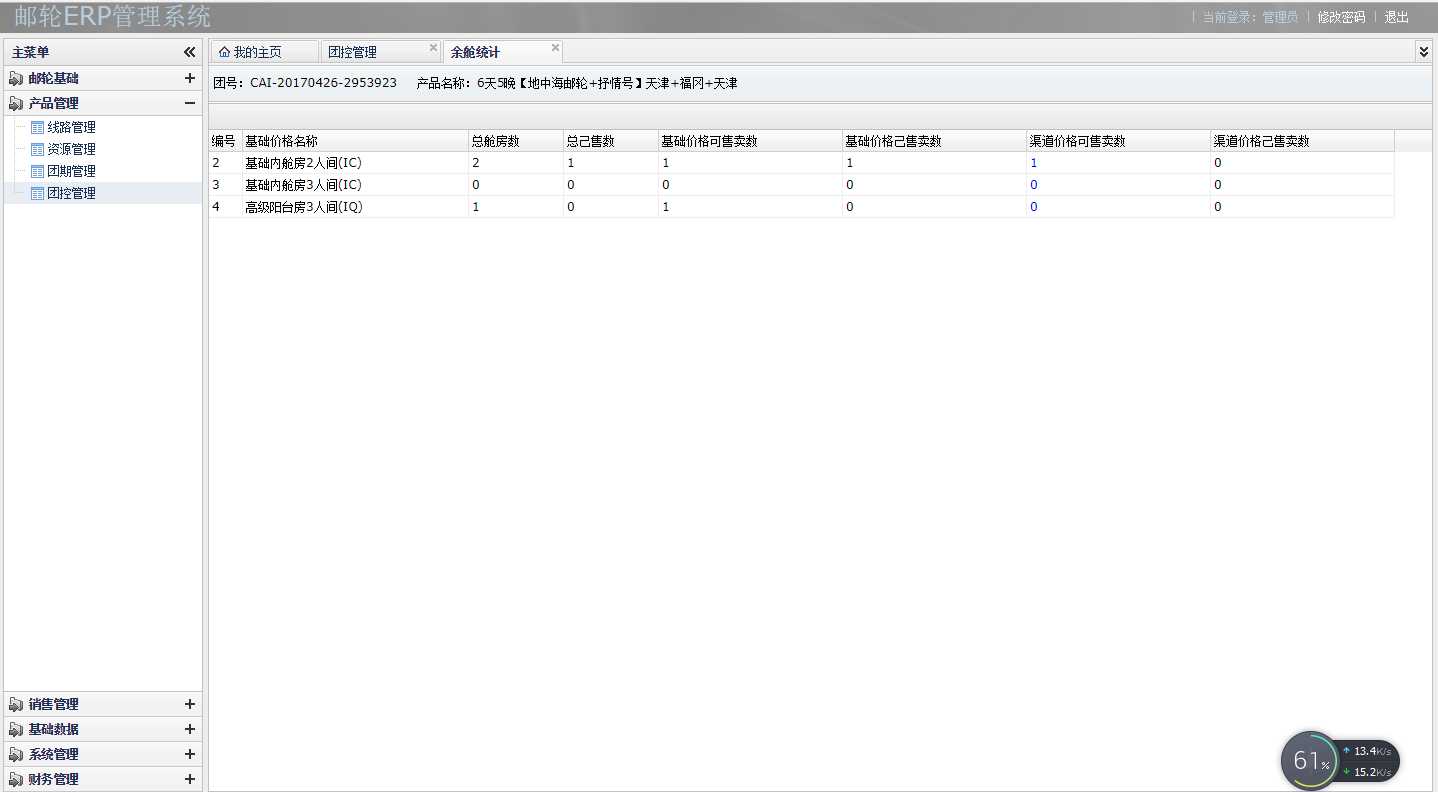Click the 编号 column header
The image size is (1438, 792).
[x=224, y=141]
